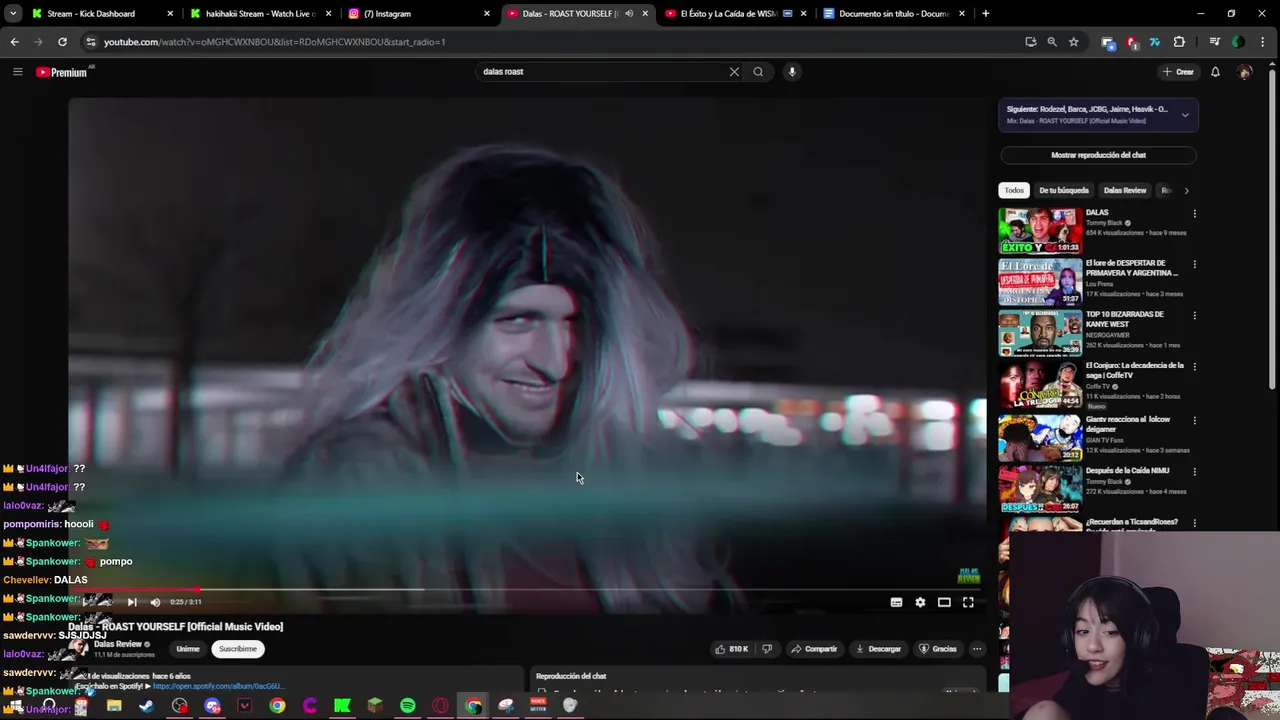Open Opera browser from taskbar

[440, 706]
